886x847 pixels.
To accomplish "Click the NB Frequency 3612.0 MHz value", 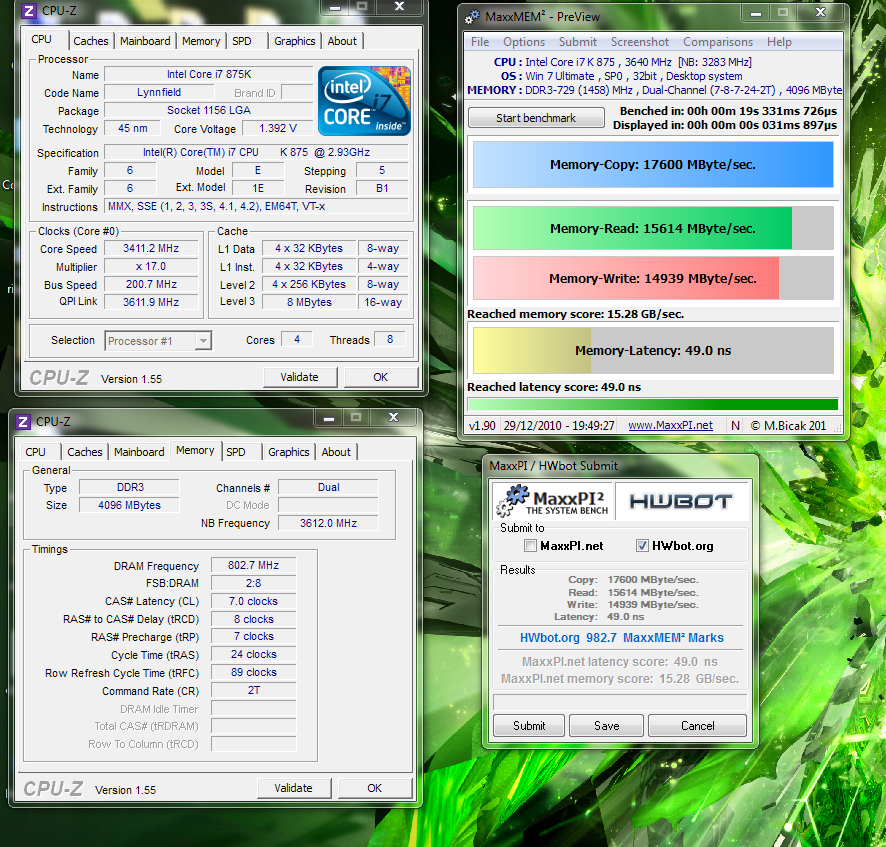I will [x=328, y=523].
